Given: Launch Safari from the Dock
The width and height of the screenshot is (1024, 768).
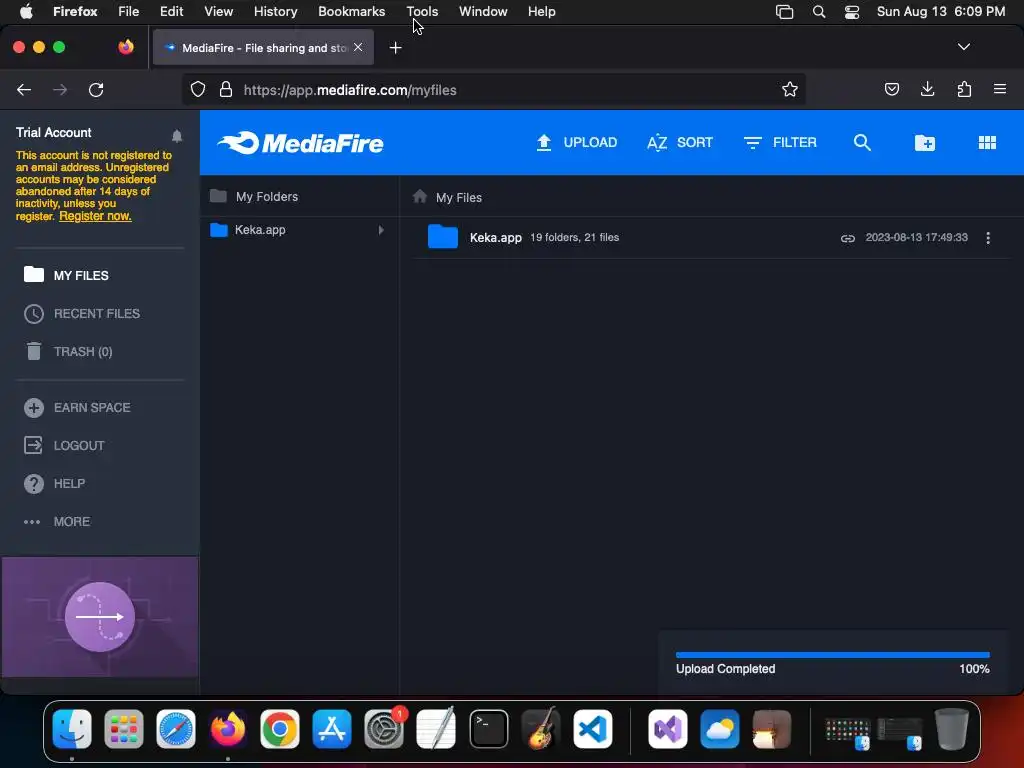Looking at the screenshot, I should 176,729.
